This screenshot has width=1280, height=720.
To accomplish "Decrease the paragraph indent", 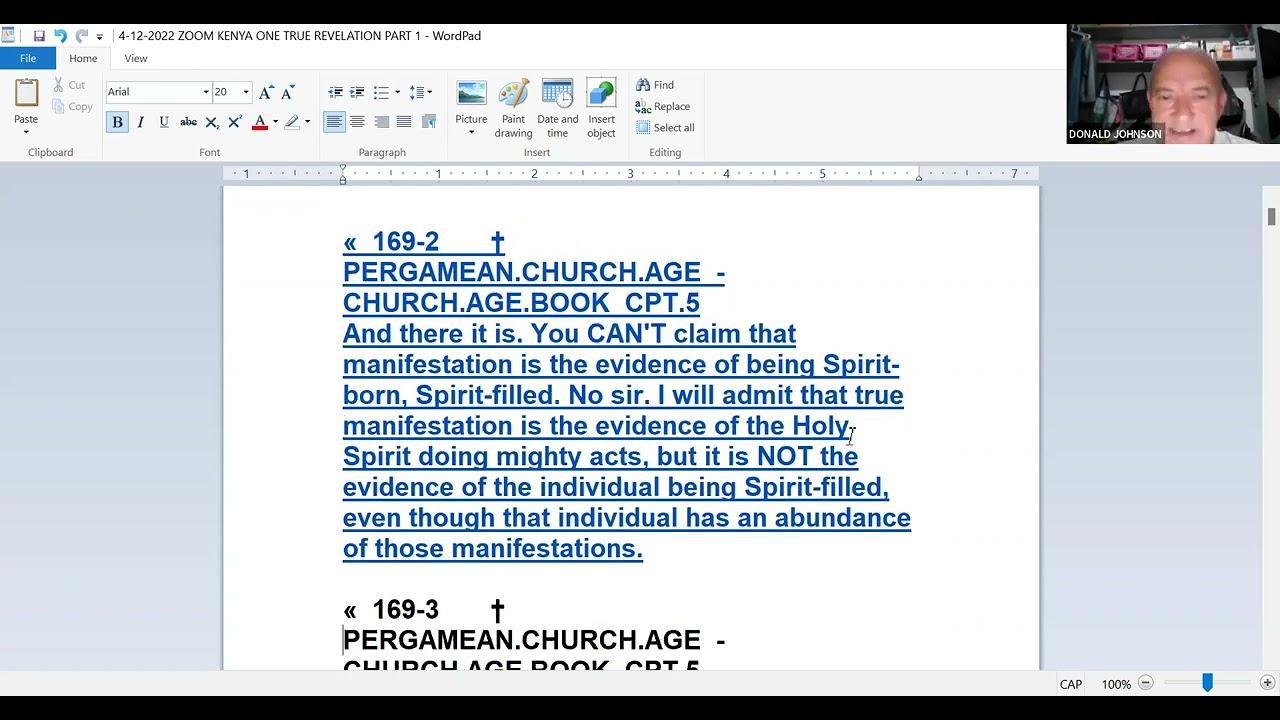I will pos(335,92).
